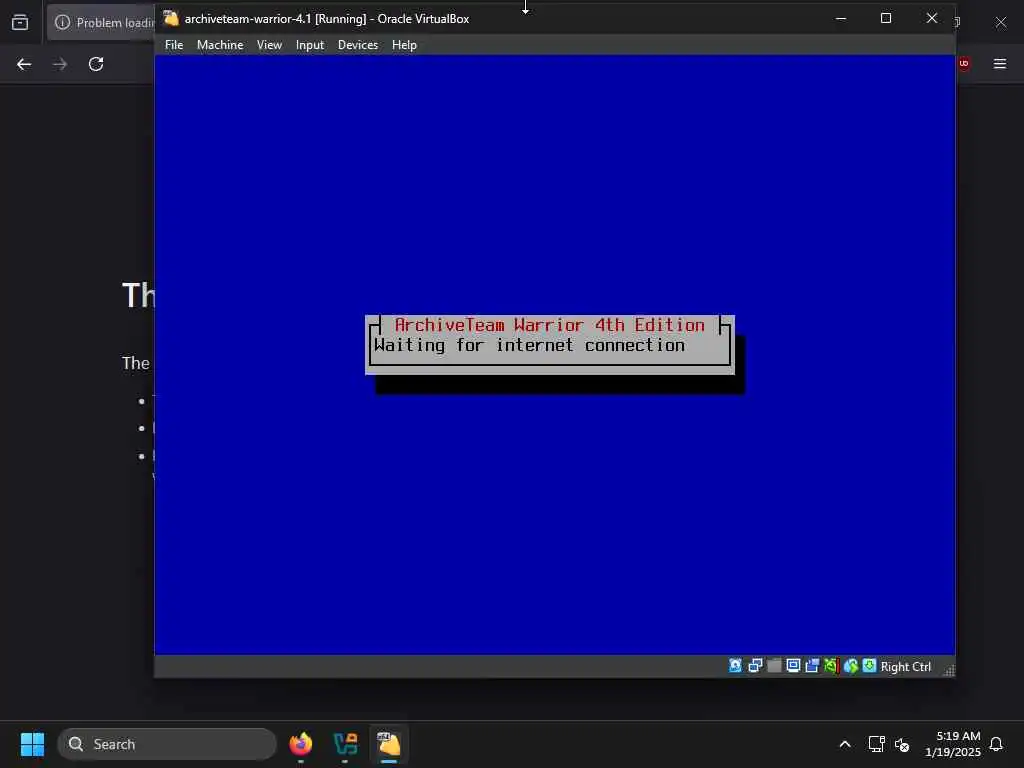Click the network status tray icon
This screenshot has width=1024, height=768.
pyautogui.click(x=876, y=744)
